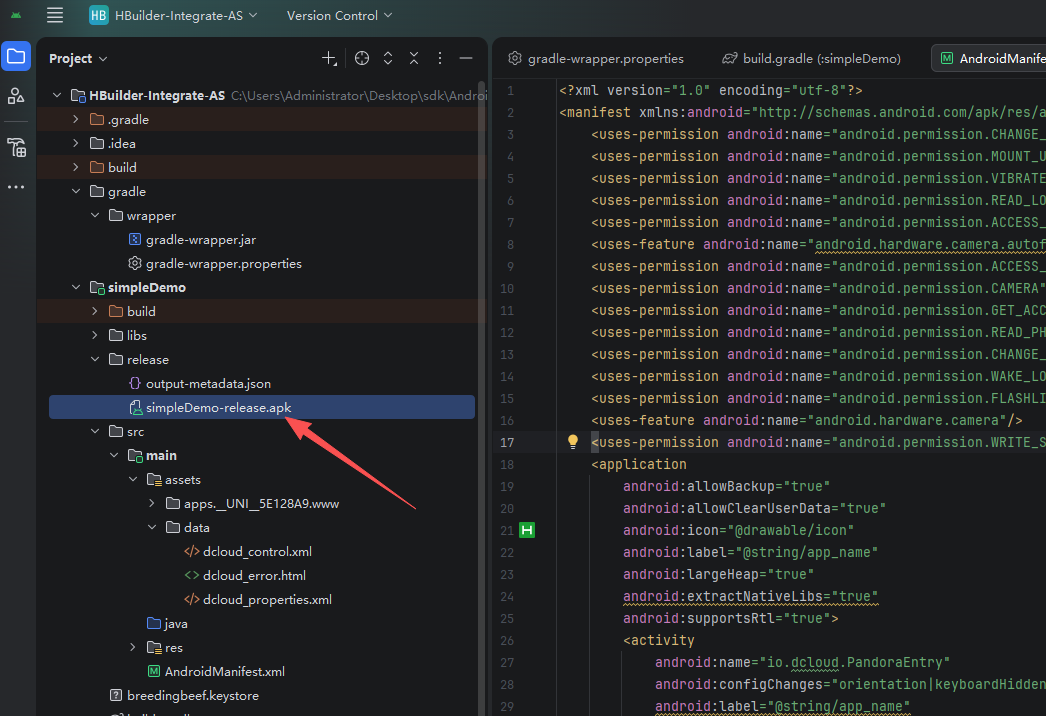Open Version Control dropdown
The image size is (1046, 716).
coord(339,15)
